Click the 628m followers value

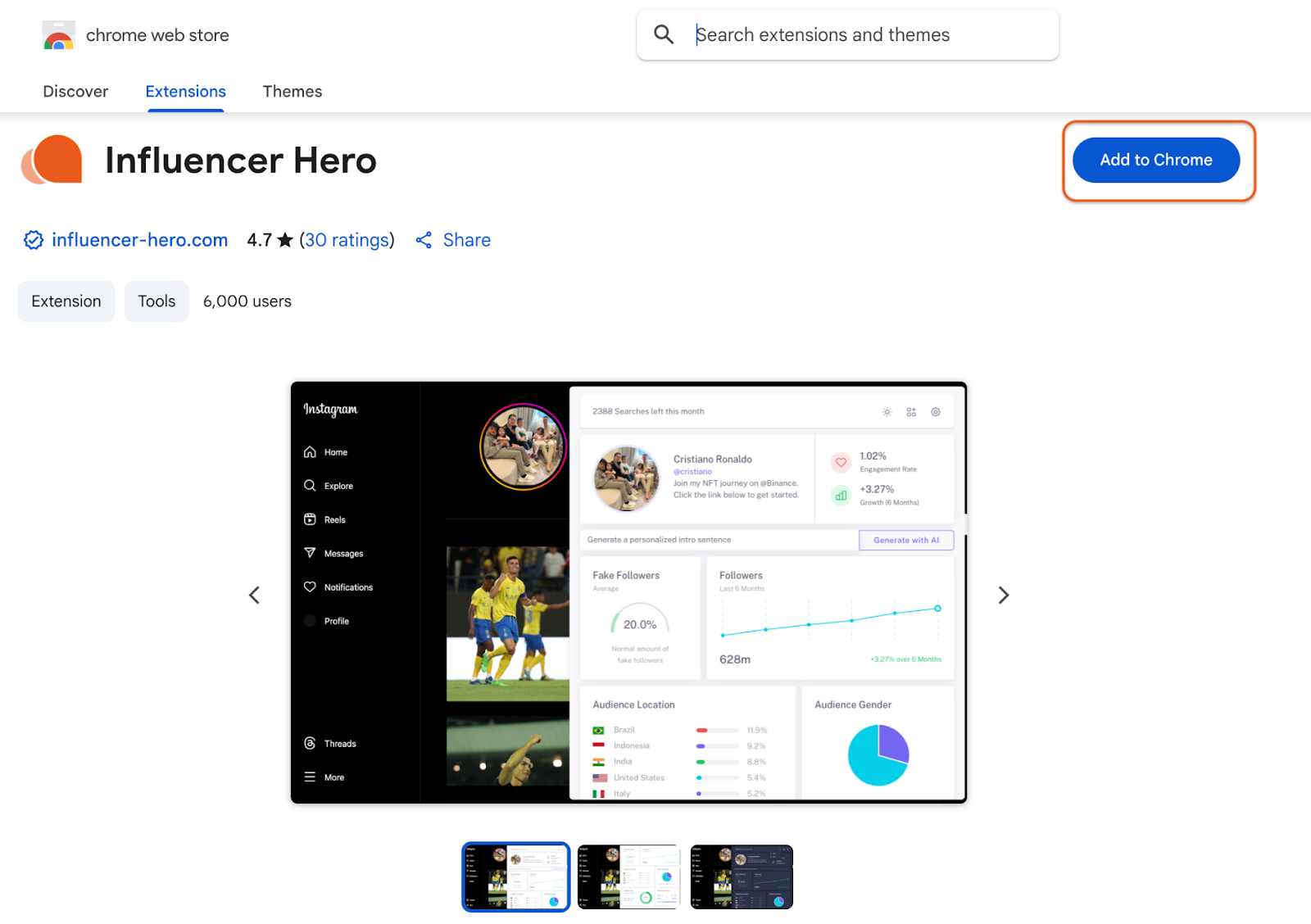click(735, 659)
